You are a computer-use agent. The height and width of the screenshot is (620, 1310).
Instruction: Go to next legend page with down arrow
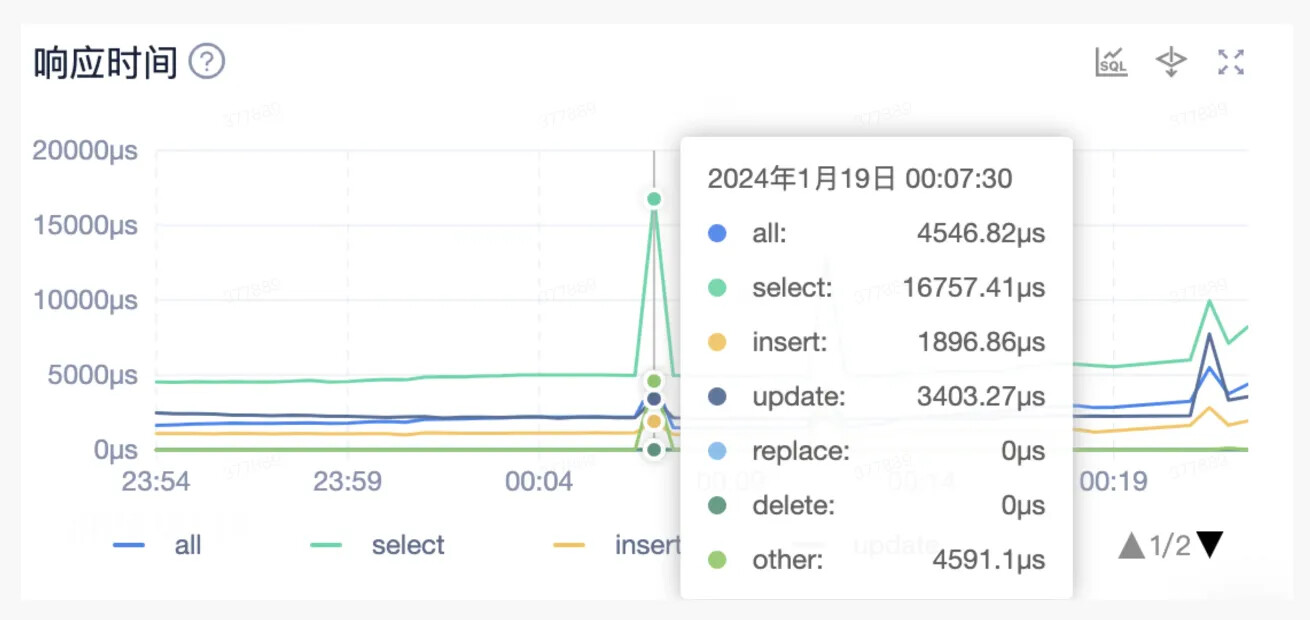click(x=1210, y=545)
